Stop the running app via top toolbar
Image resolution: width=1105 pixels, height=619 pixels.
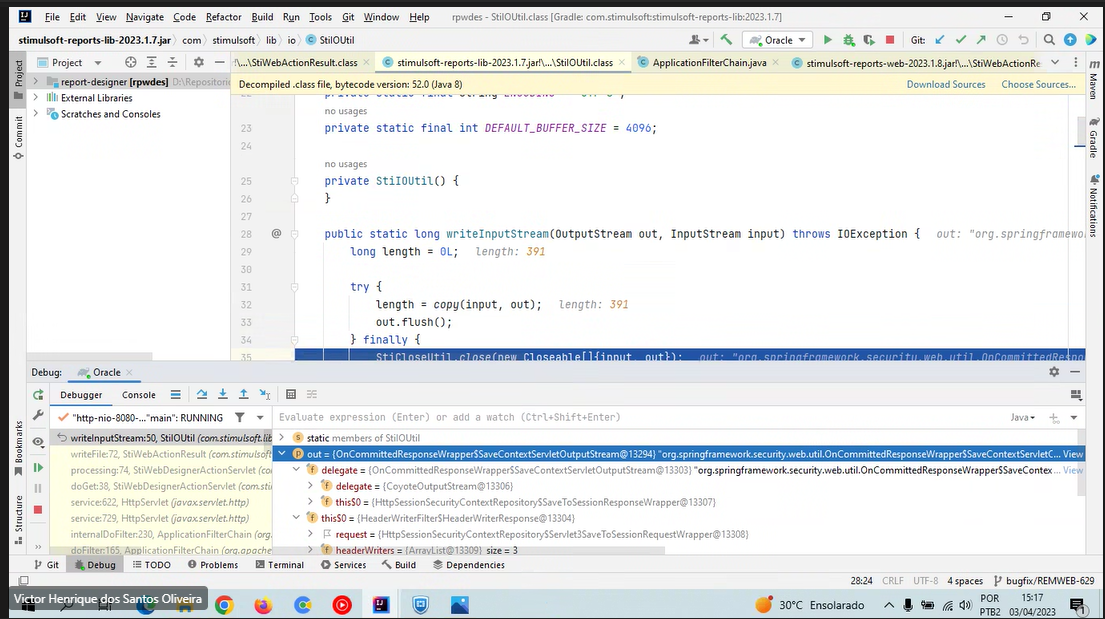click(890, 40)
